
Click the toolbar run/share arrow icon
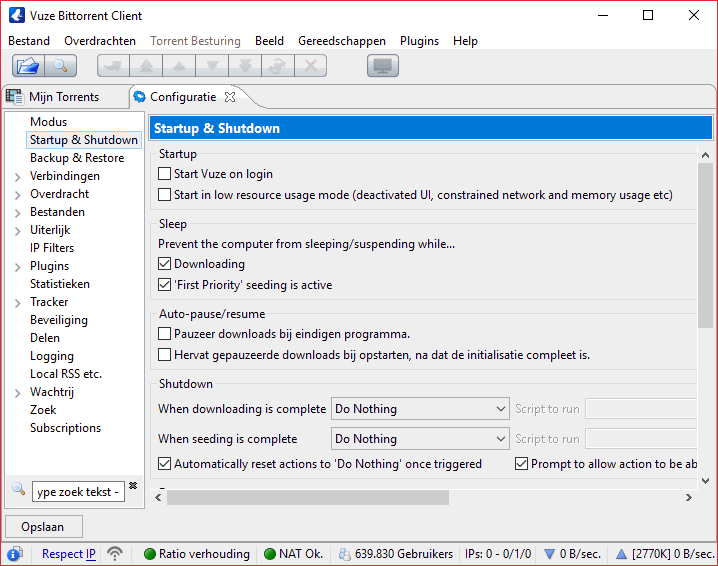114,66
